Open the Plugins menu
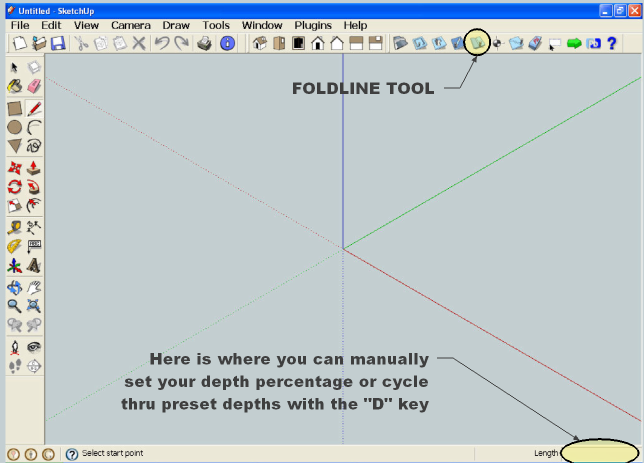This screenshot has width=644, height=463. pyautogui.click(x=313, y=24)
